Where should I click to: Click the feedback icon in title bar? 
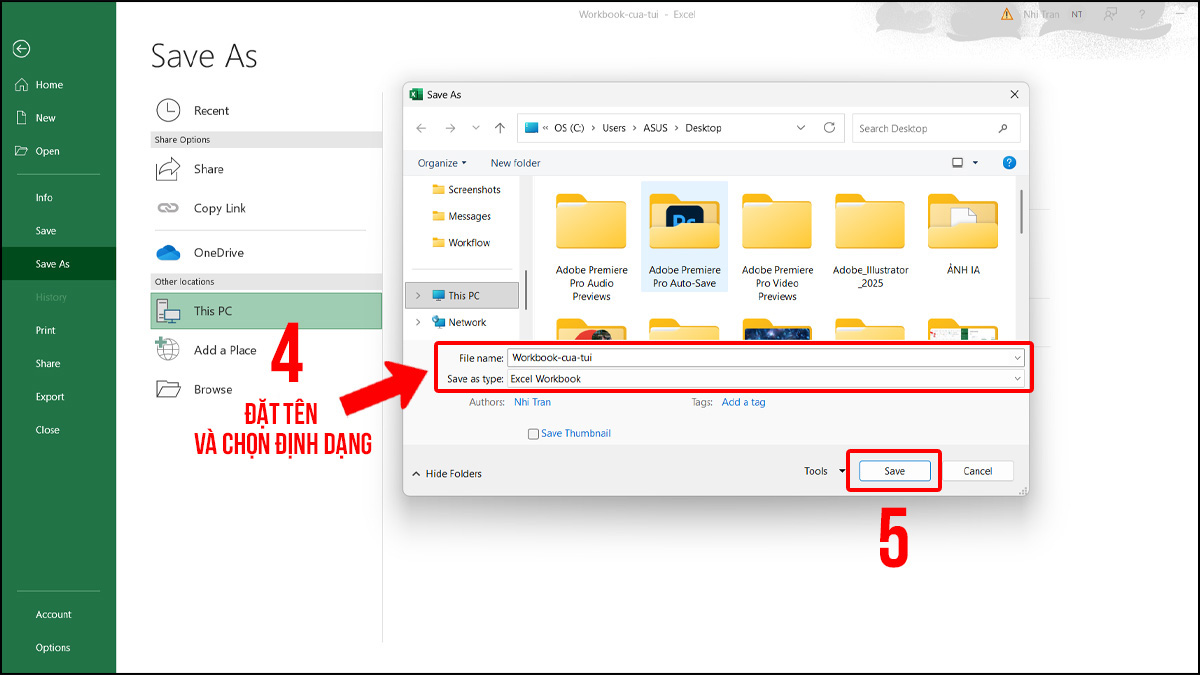point(1109,14)
